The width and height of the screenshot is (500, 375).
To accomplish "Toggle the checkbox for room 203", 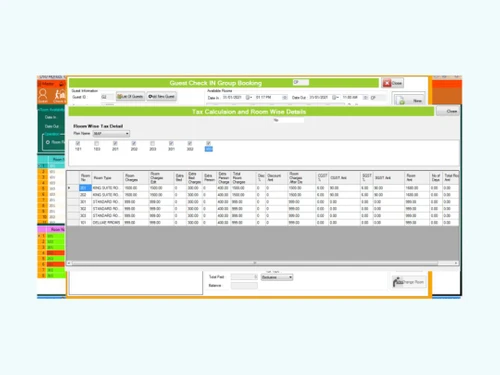I will (x=152, y=143).
